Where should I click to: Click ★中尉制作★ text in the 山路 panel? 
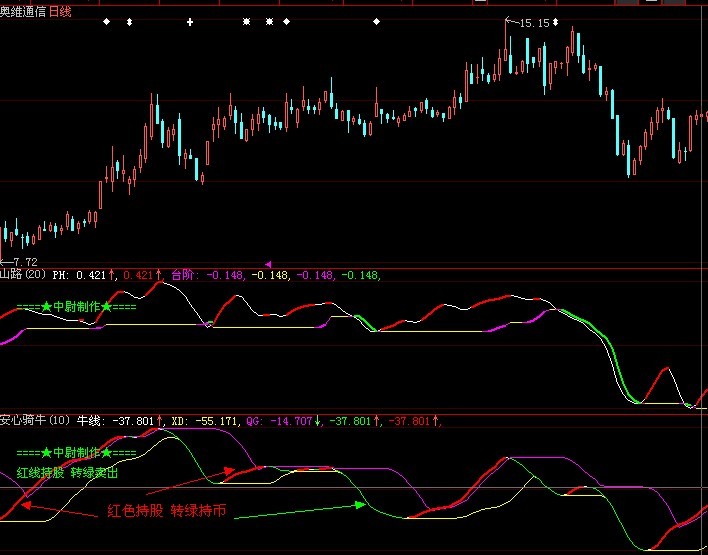(x=76, y=307)
